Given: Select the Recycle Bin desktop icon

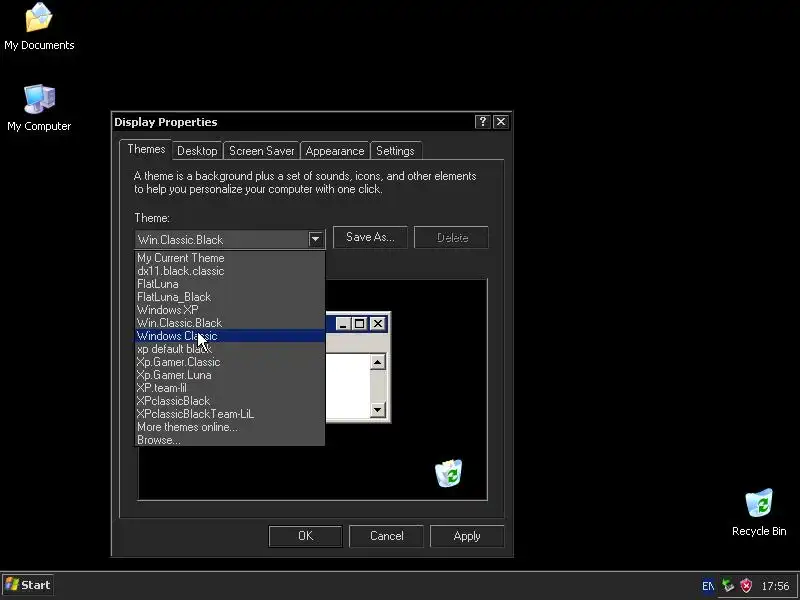Looking at the screenshot, I should 759,512.
